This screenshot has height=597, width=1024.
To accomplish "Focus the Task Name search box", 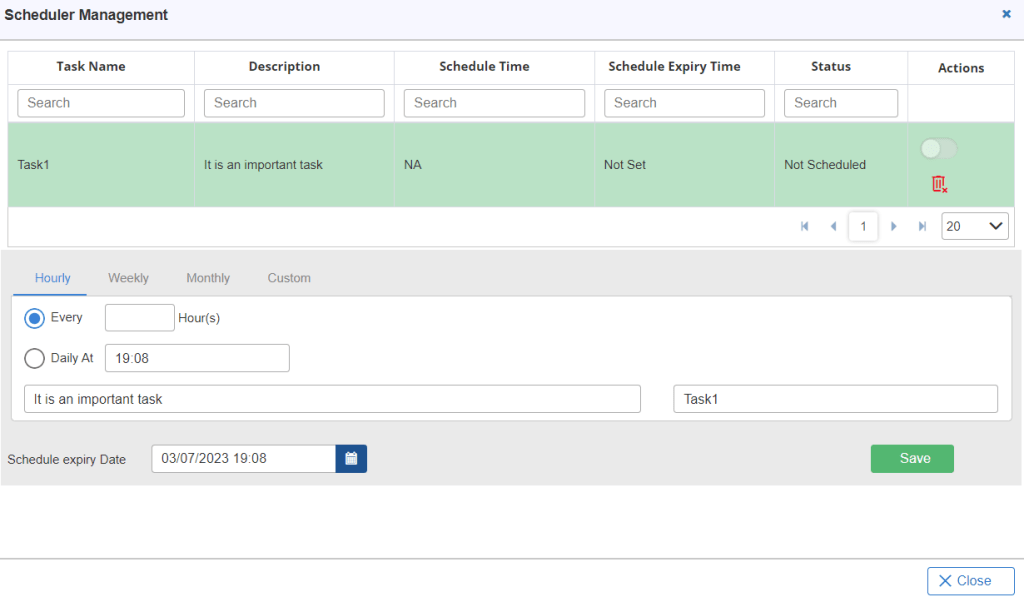I will coord(101,103).
